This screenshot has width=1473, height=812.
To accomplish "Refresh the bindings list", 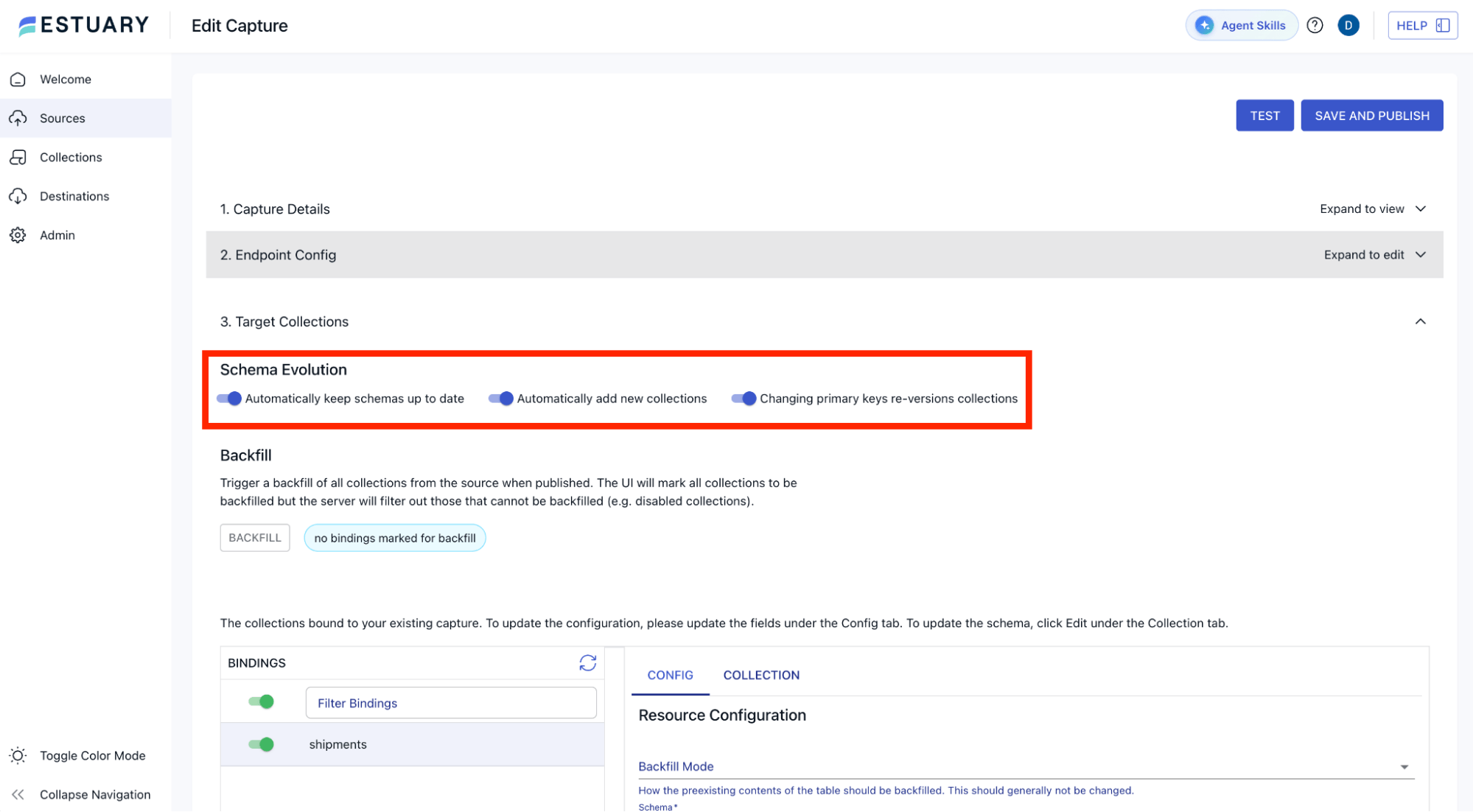I will click(587, 663).
